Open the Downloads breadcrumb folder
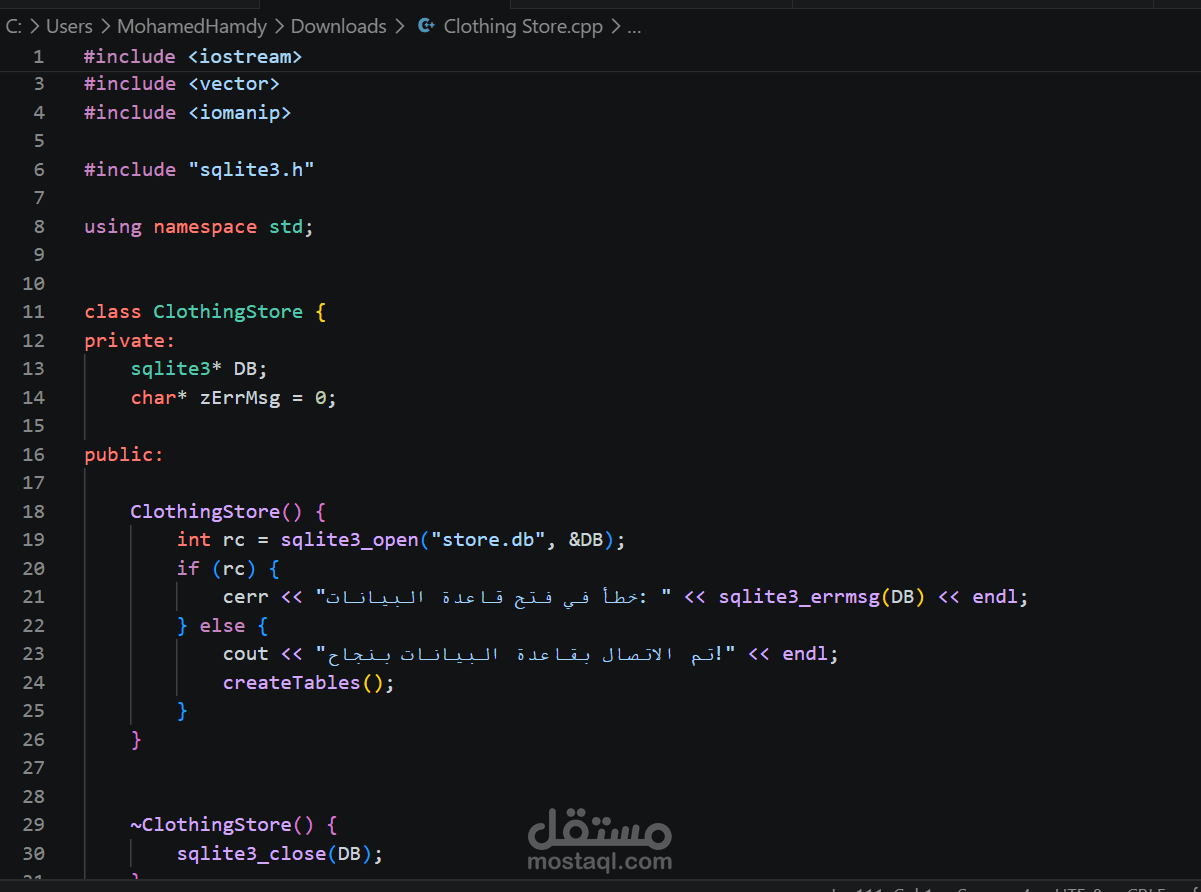Screen dimensions: 1201x892 point(338,27)
